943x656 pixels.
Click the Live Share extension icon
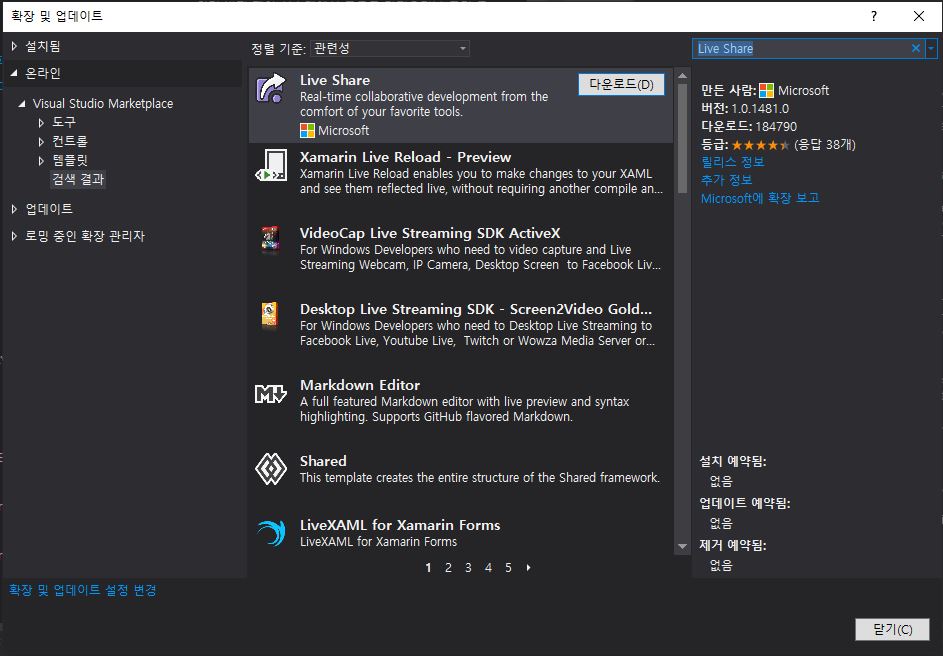(x=271, y=88)
